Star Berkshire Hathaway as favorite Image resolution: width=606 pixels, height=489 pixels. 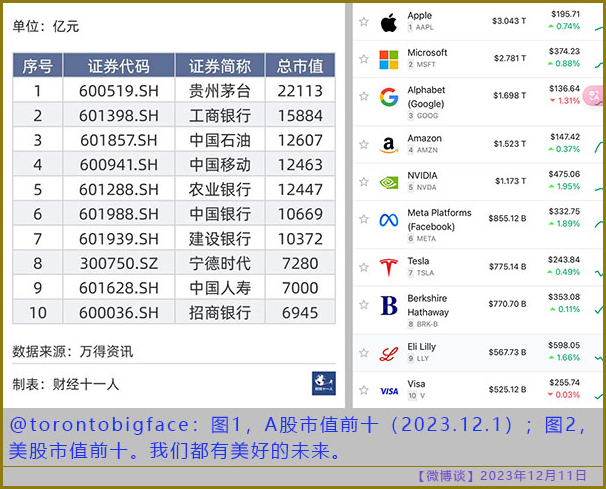(x=364, y=305)
